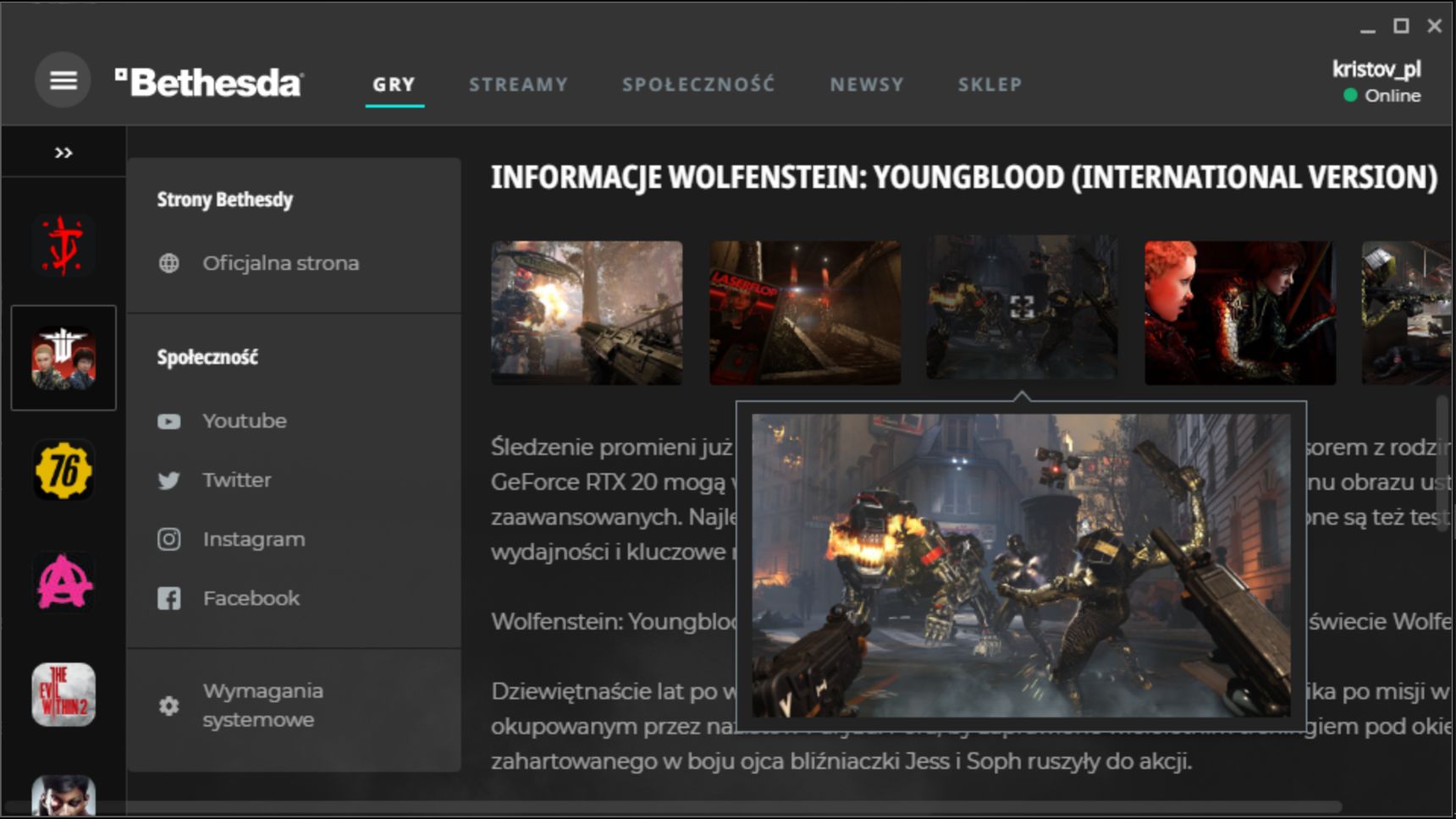Select the partially visible game icon below Evil Within 2
Viewport: 1456px width, 819px height.
(63, 795)
